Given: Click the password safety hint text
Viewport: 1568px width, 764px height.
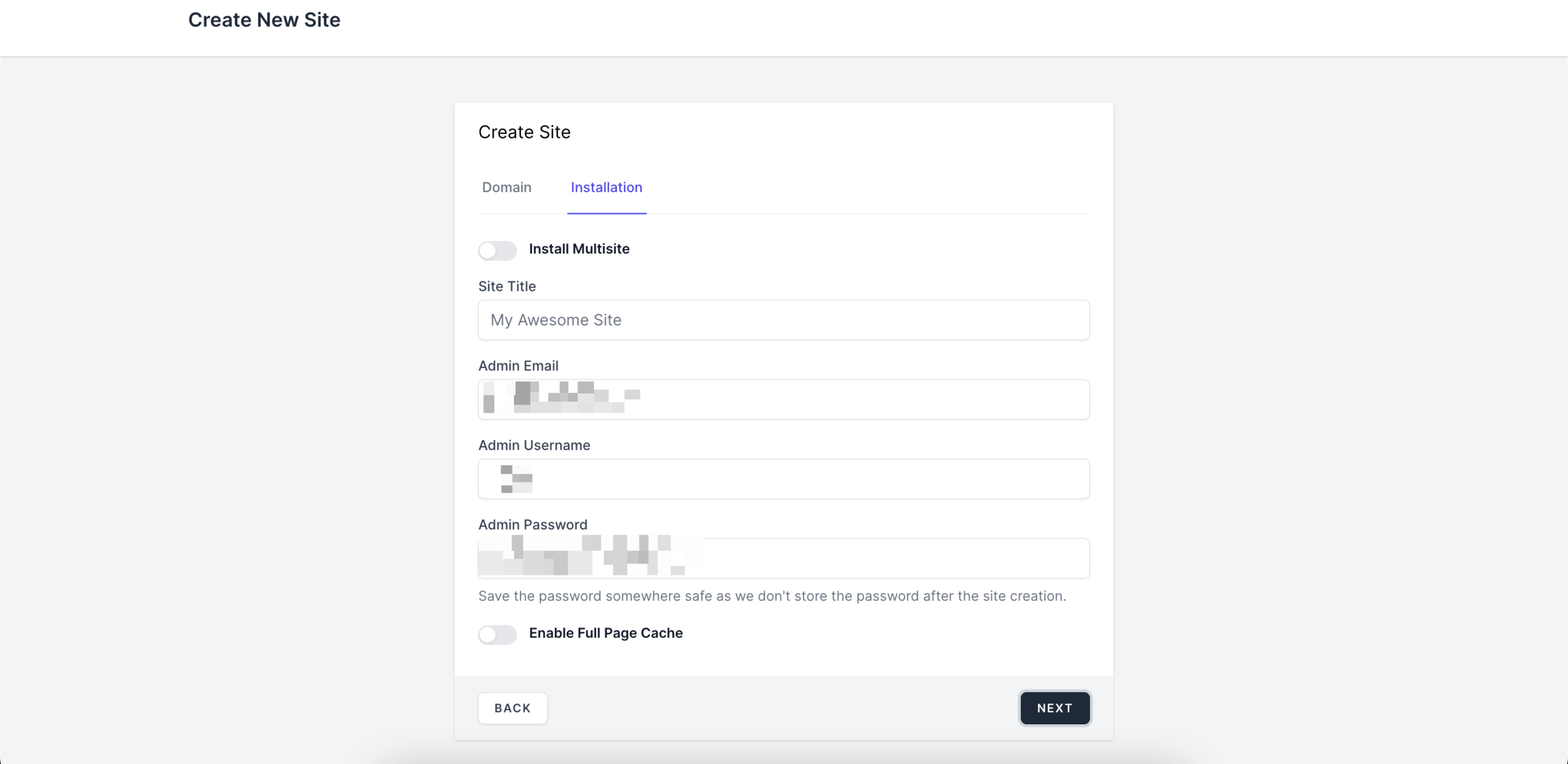Looking at the screenshot, I should tap(772, 596).
